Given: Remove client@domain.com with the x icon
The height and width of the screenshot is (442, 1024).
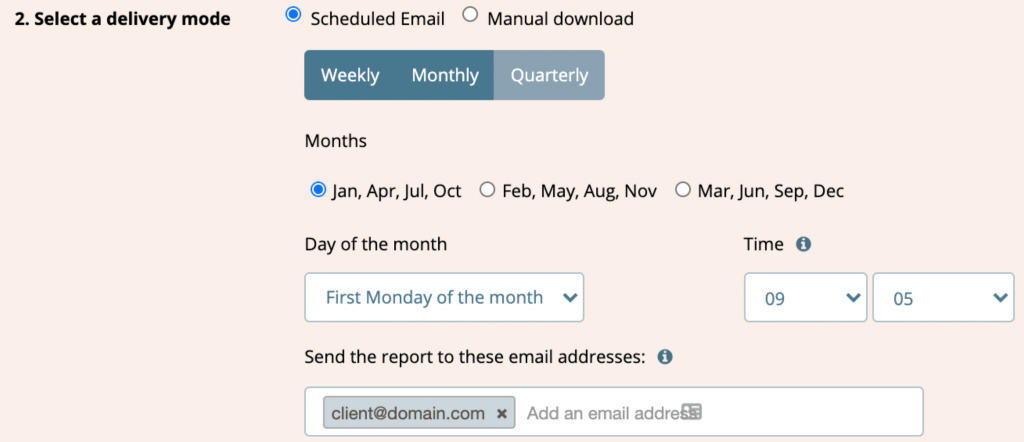Looking at the screenshot, I should pos(502,413).
